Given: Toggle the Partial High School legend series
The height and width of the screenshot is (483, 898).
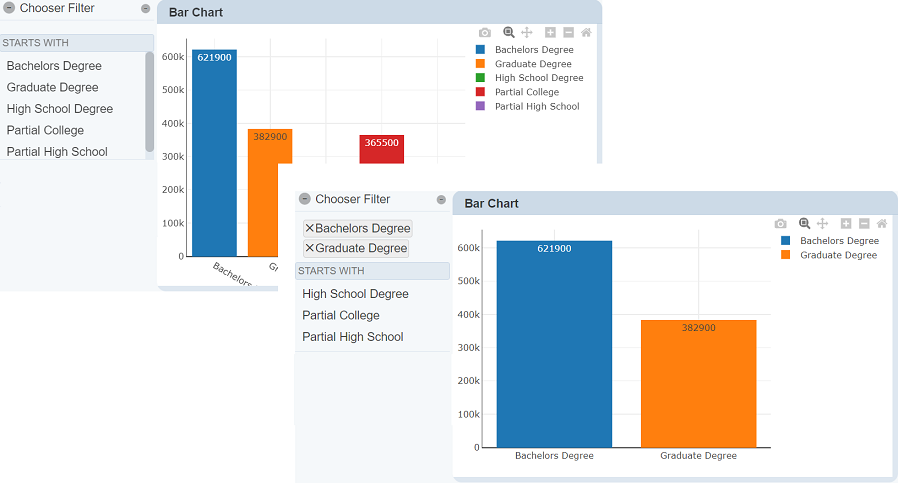Looking at the screenshot, I should 536,106.
